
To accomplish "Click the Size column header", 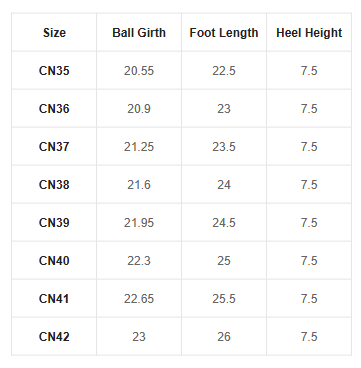I will click(54, 33).
